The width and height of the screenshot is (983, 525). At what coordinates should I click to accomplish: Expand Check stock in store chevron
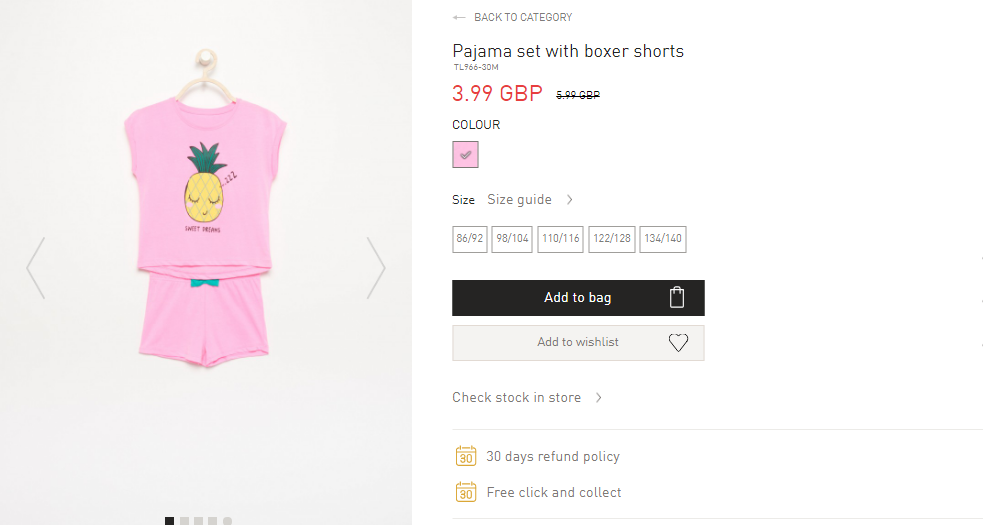pos(599,398)
